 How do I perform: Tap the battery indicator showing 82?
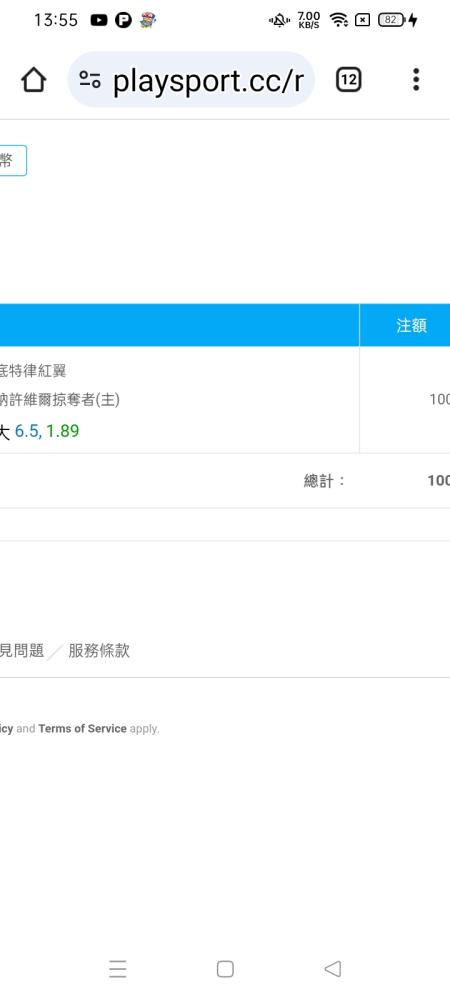tap(391, 20)
